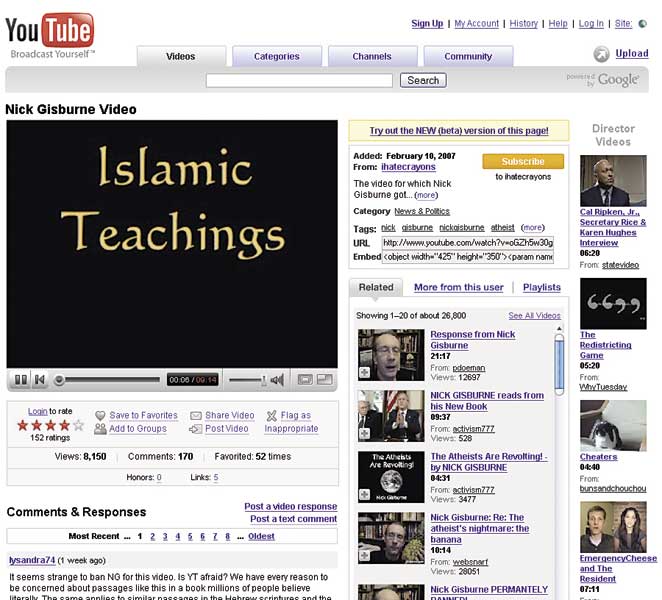The width and height of the screenshot is (662, 600).
Task: Expand the description with (more) link
Action: pyautogui.click(x=426, y=195)
